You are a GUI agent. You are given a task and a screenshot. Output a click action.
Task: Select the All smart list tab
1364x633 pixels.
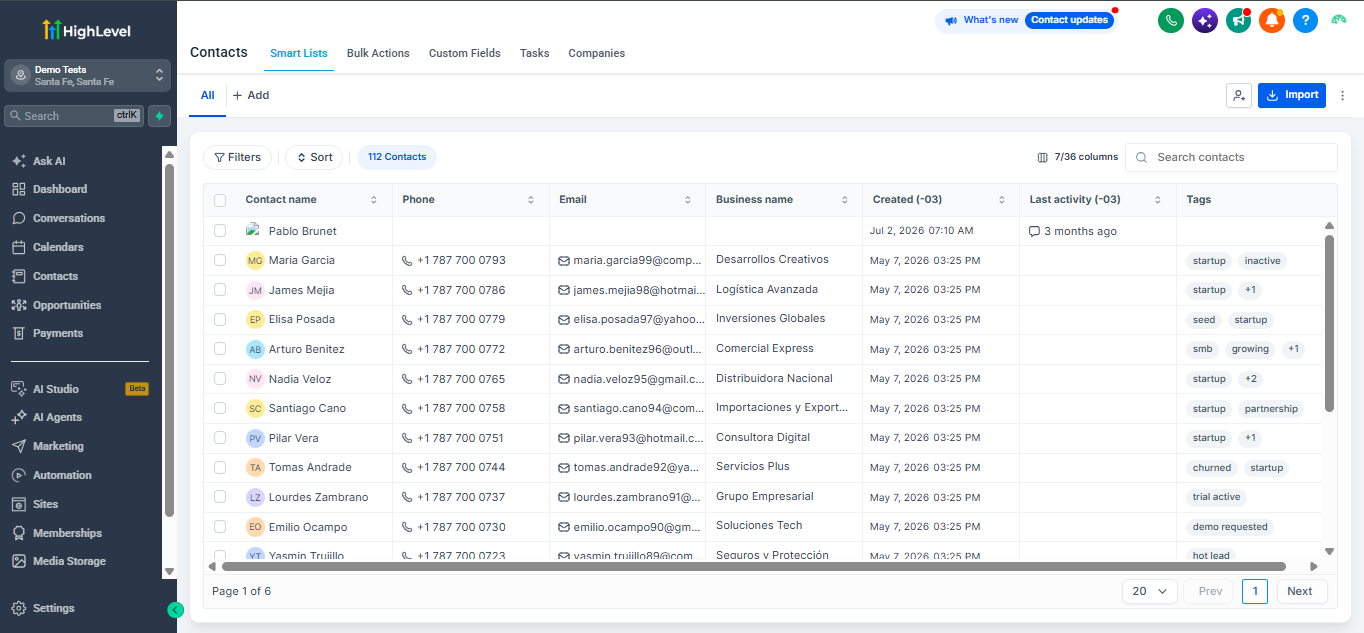207,96
